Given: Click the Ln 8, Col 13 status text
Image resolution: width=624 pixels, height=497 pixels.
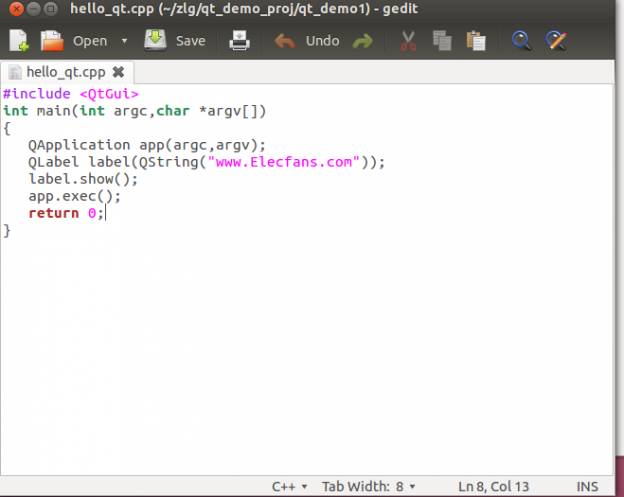Looking at the screenshot, I should click(493, 486).
